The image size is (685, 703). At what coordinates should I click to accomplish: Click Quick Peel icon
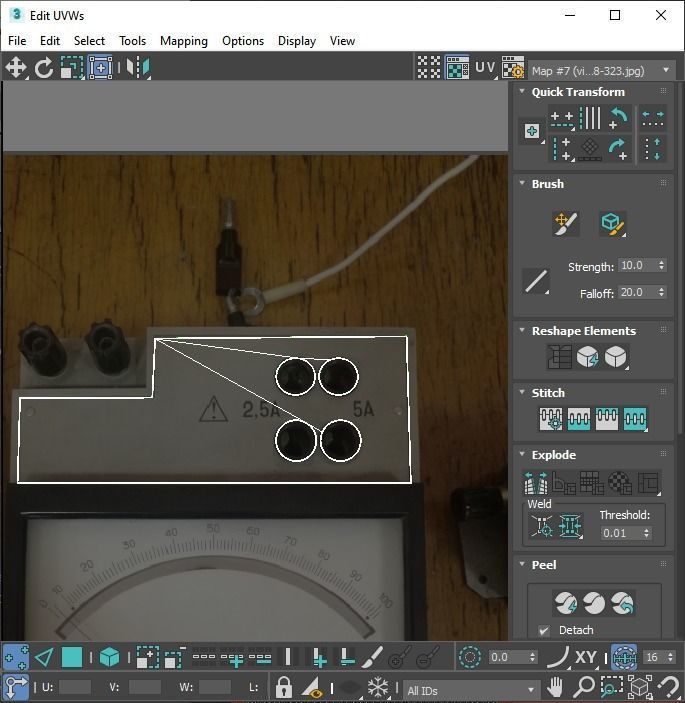566,603
